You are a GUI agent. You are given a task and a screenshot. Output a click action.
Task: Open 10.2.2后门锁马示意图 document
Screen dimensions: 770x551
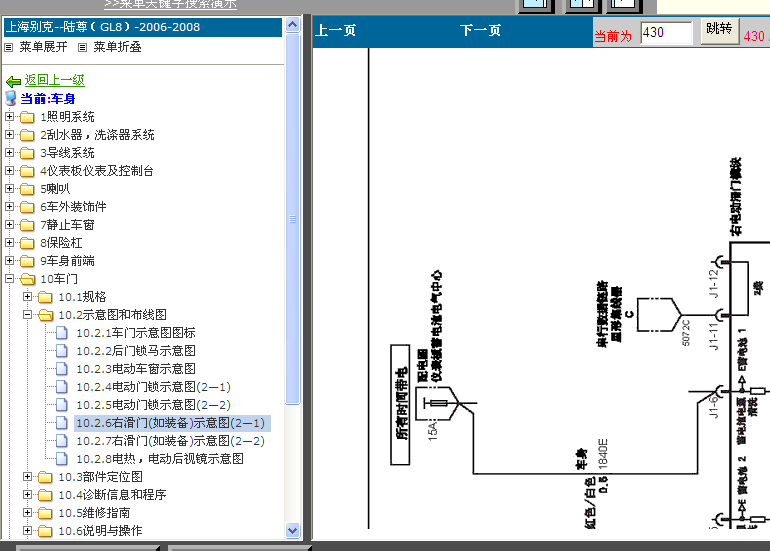(136, 351)
